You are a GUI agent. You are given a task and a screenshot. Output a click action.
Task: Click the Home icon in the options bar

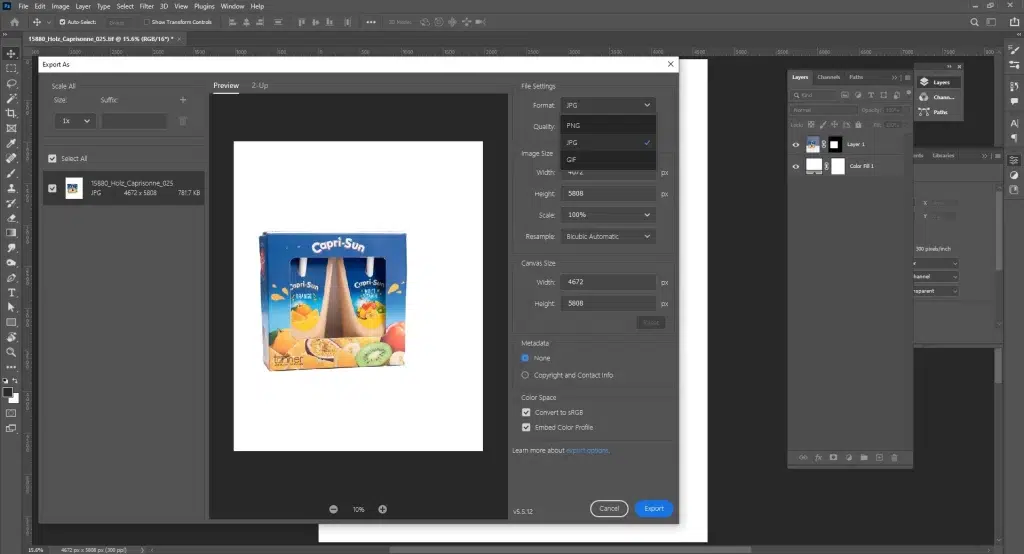coord(14,22)
